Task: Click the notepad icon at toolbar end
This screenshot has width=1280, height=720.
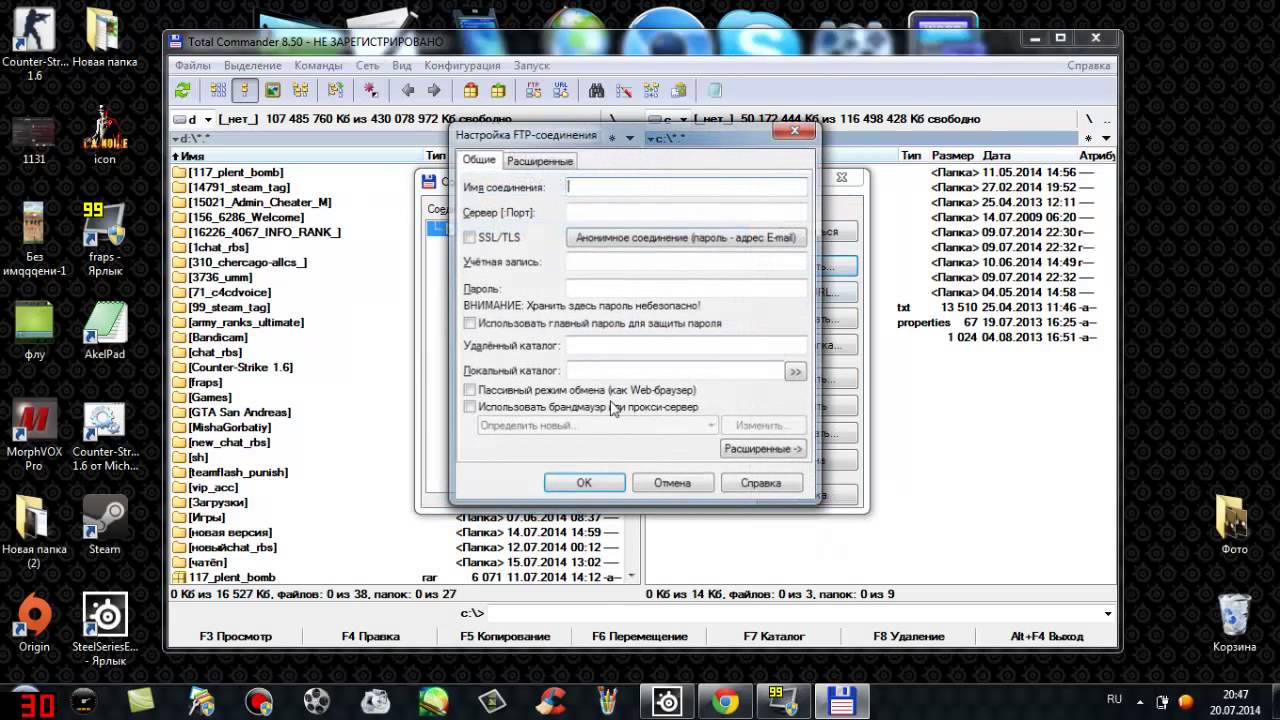Action: [x=714, y=90]
